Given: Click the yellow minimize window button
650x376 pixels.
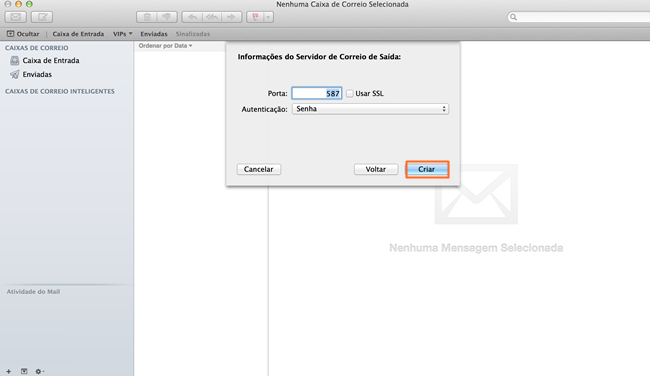Looking at the screenshot, I should pos(18,4).
